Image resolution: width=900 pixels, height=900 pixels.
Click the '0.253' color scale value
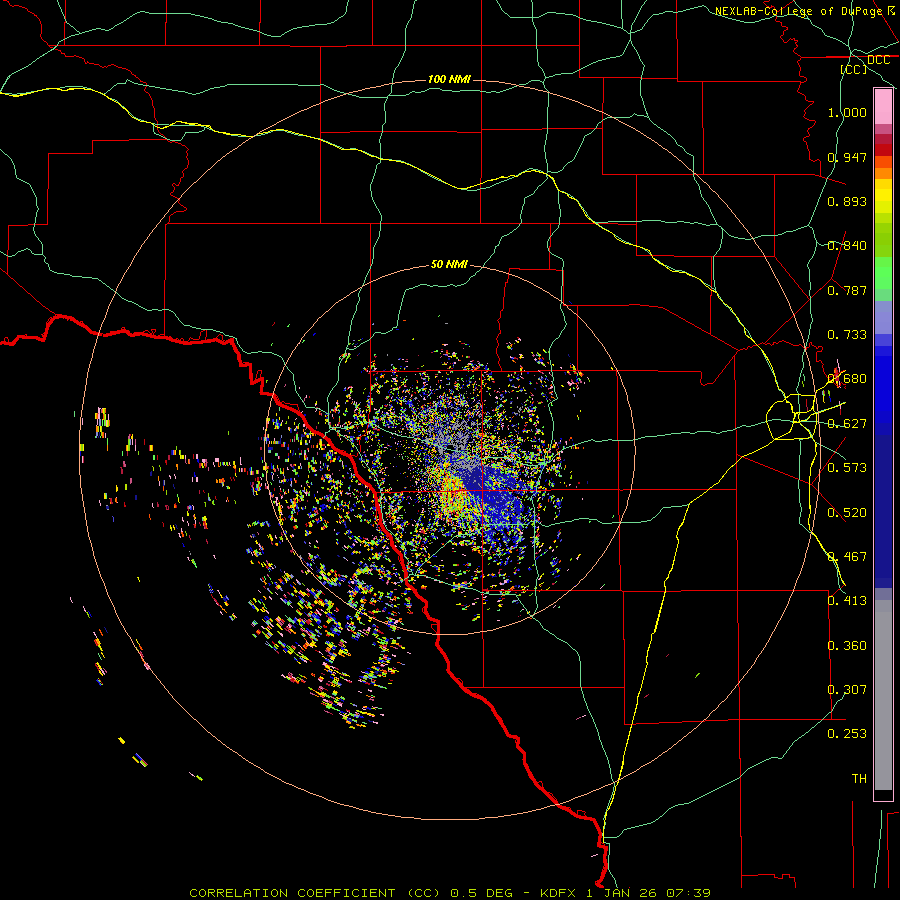(847, 734)
